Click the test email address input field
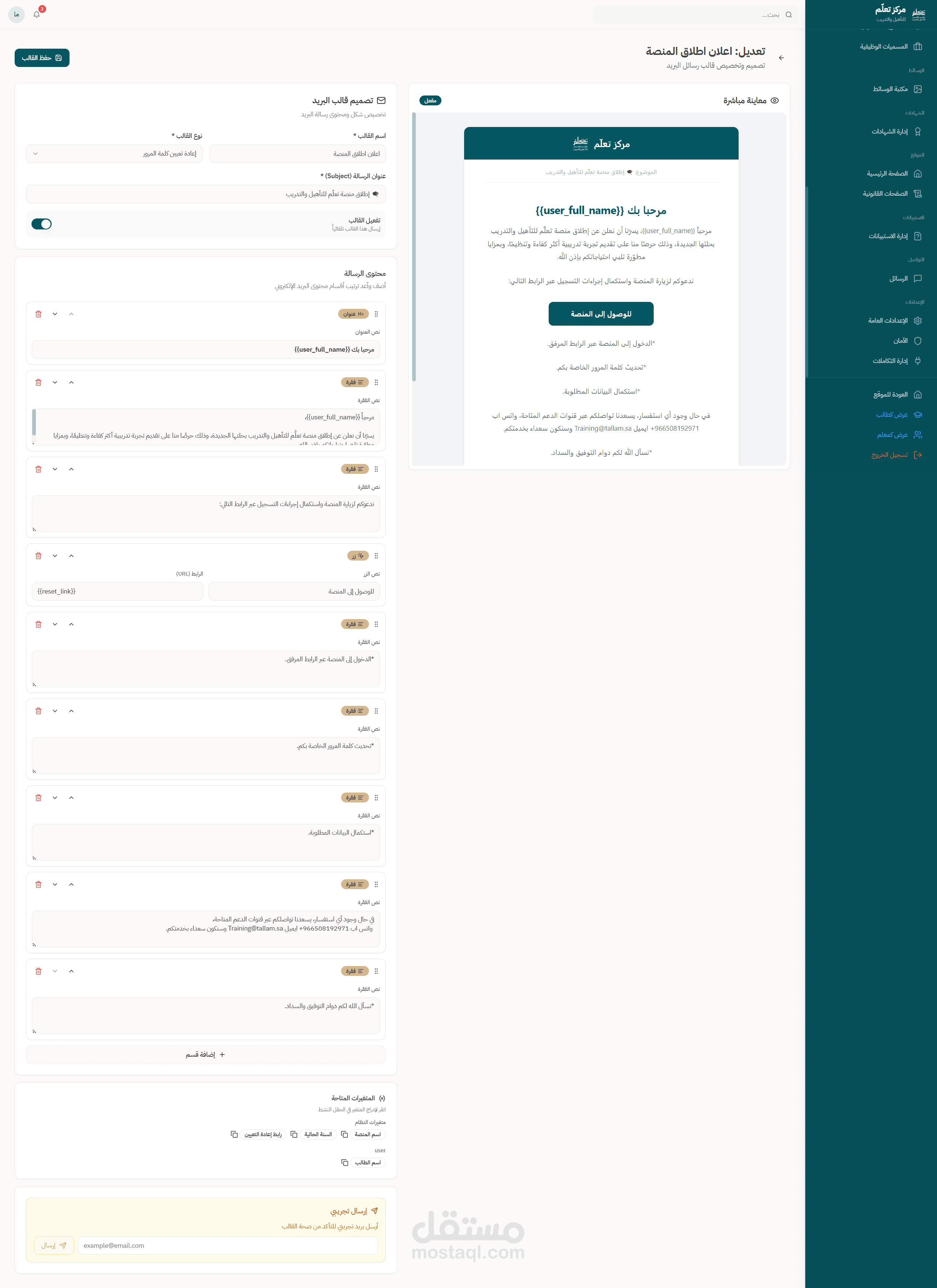The height and width of the screenshot is (1288, 937). 227,1246
